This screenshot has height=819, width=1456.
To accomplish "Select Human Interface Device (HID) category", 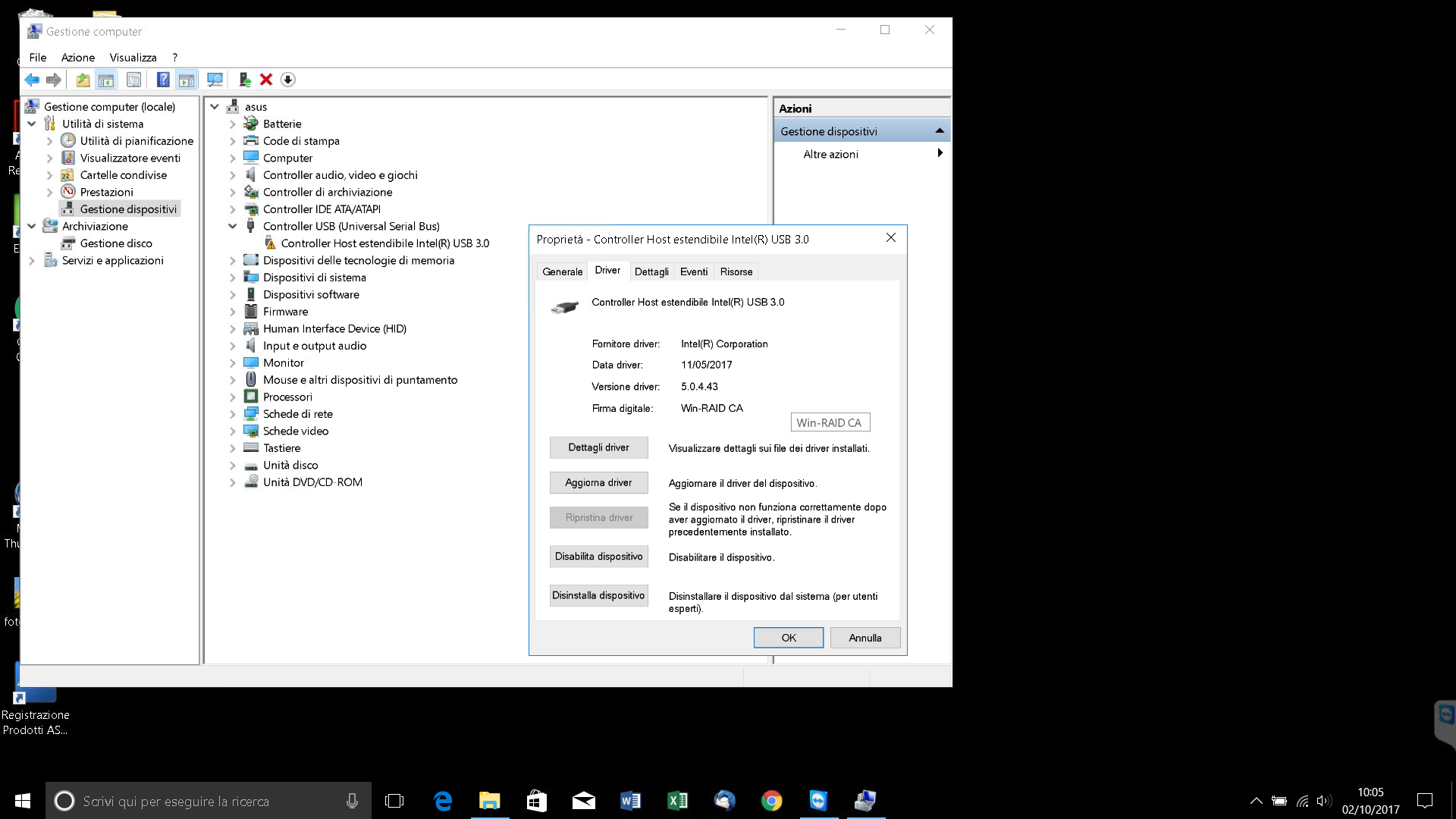I will (x=334, y=328).
